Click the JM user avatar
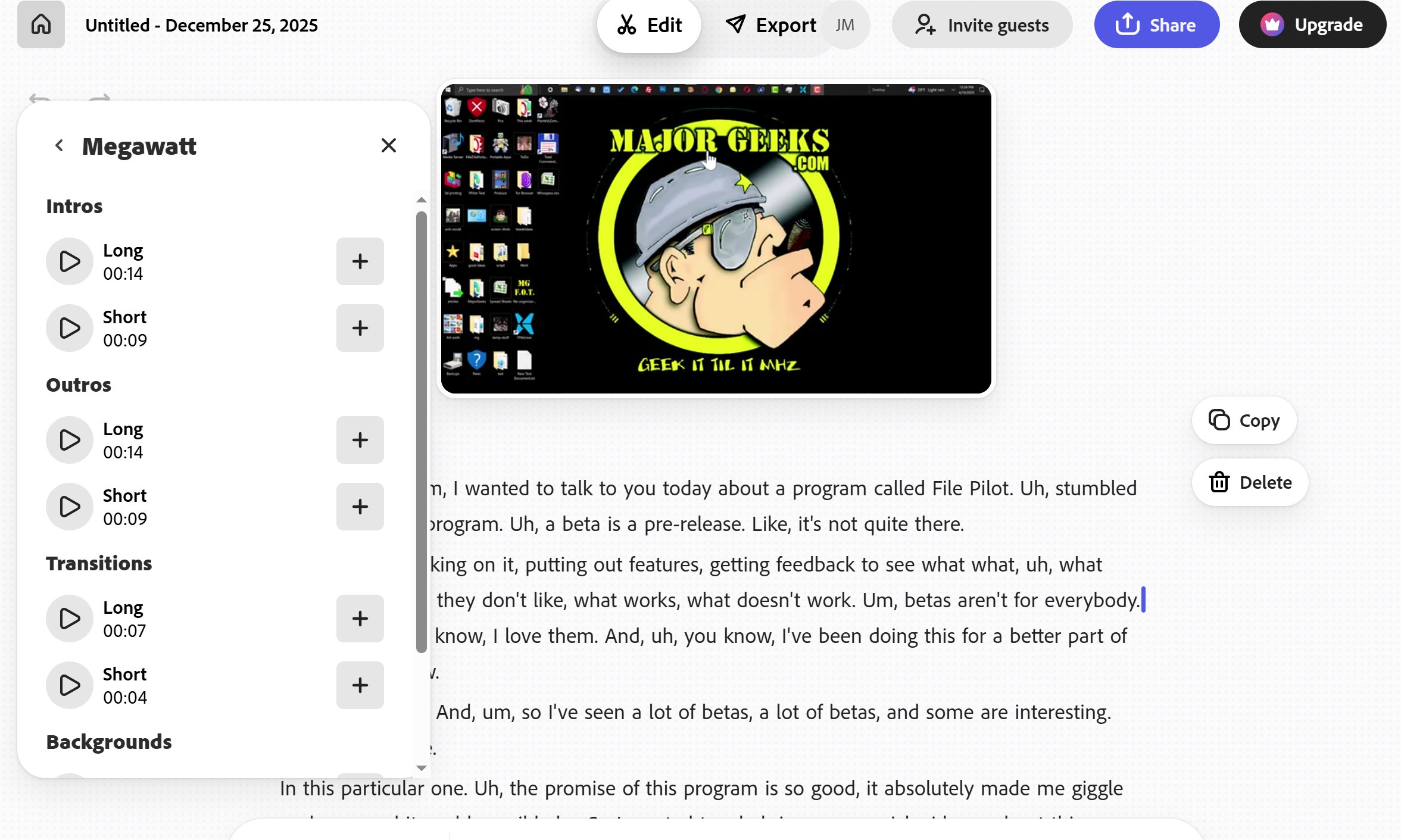Screen dimensions: 1401x840 (845, 25)
